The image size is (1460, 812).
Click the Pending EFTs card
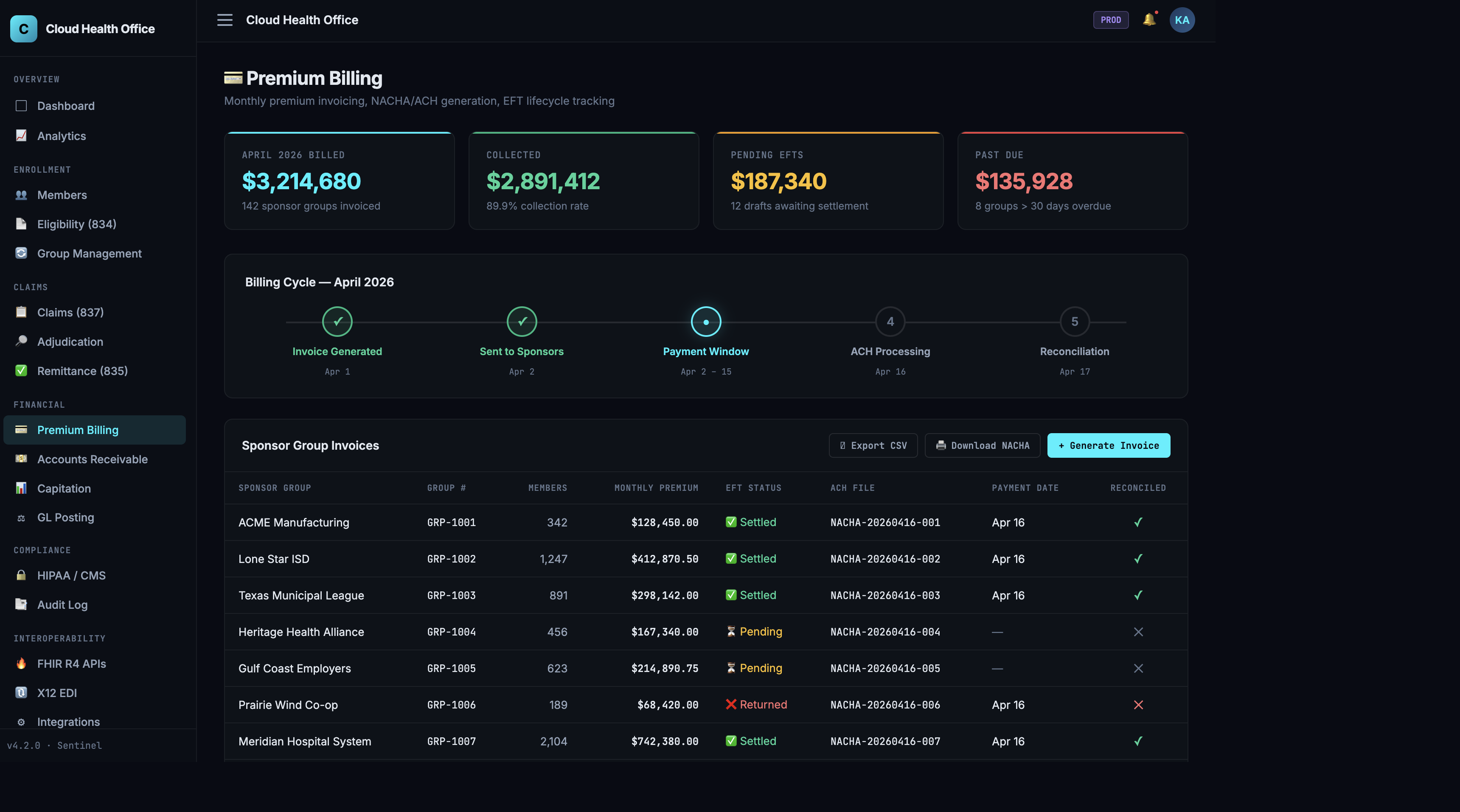828,181
